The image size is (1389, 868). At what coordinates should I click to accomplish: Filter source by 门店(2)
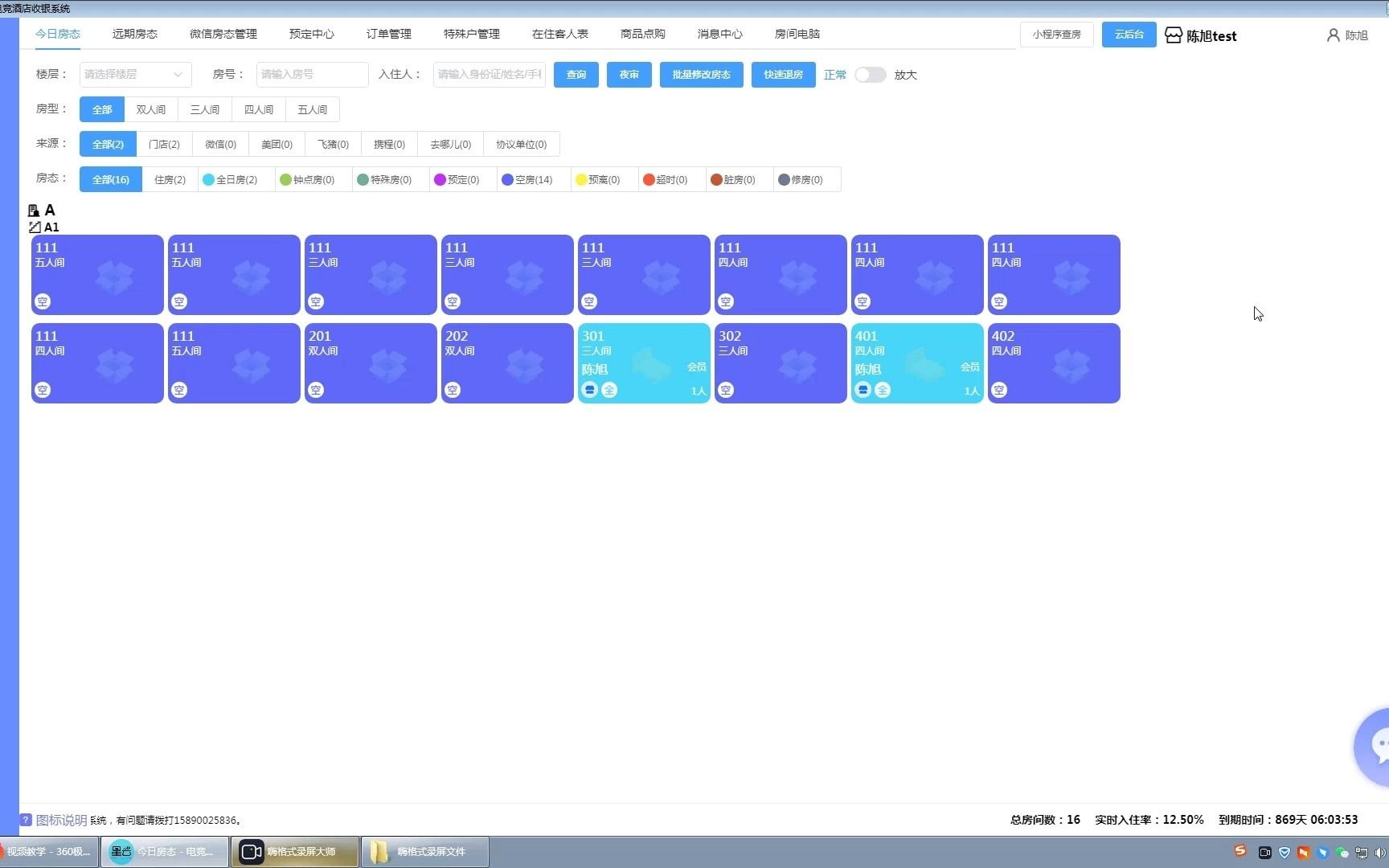165,145
